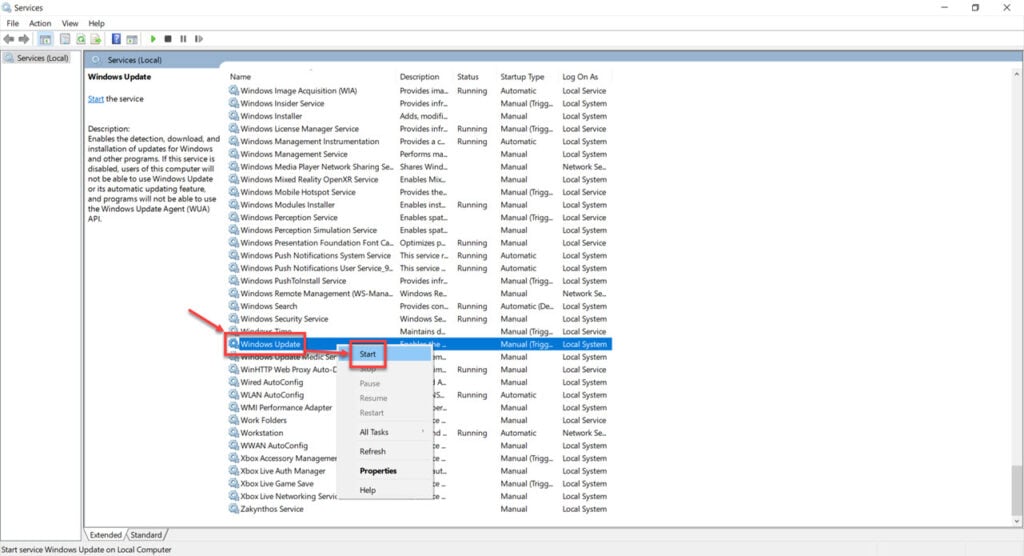Choose Help in the context menu
Viewport: 1024px width, 556px height.
[x=385, y=490]
